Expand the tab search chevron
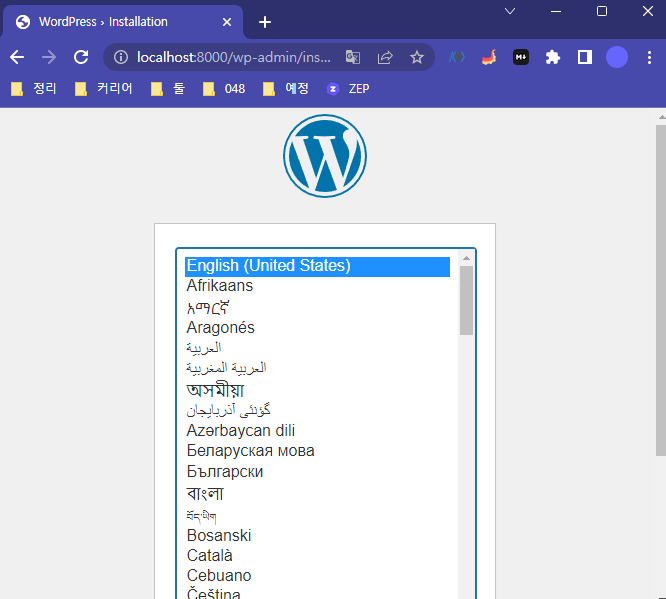The height and width of the screenshot is (599, 666). click(510, 11)
